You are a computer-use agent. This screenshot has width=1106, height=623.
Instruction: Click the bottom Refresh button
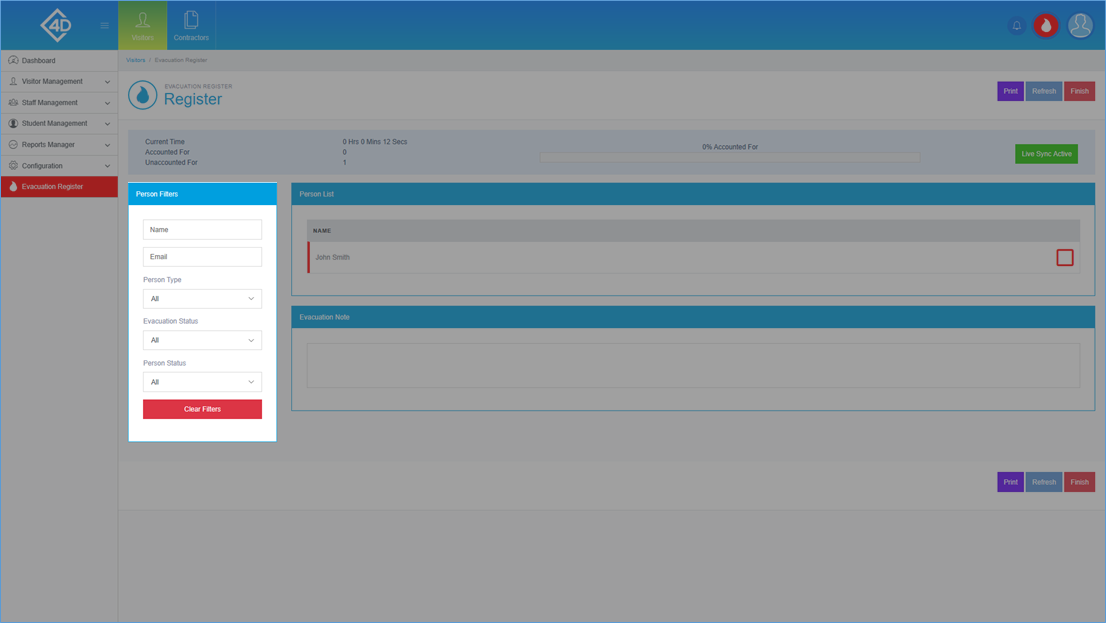tap(1044, 482)
